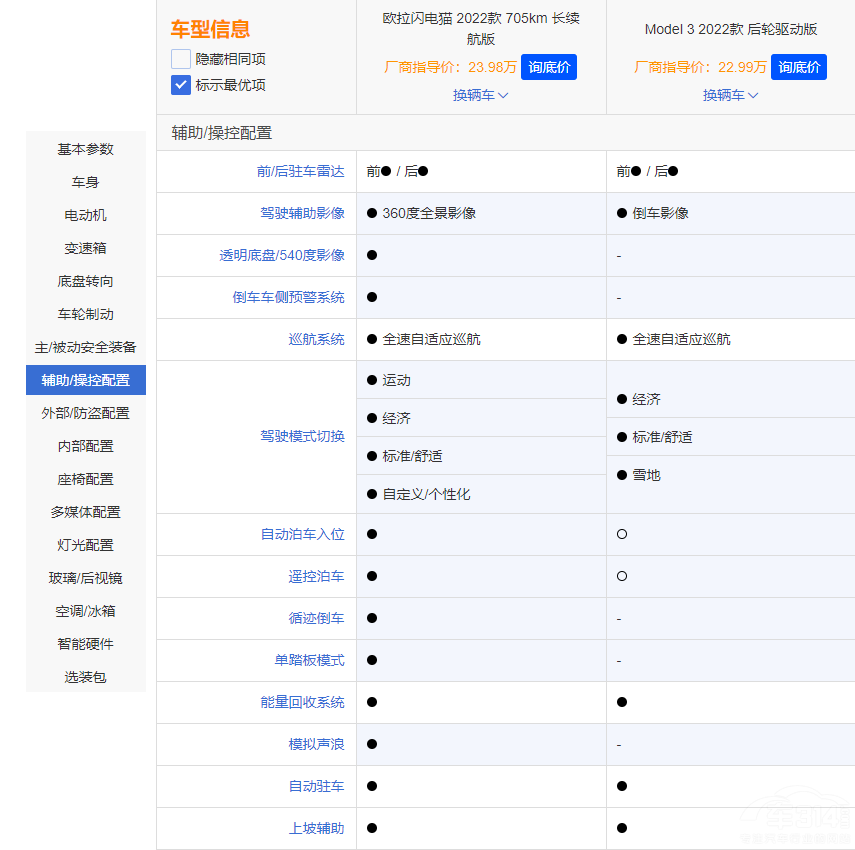Open the 驾驶辅助影像 parameter link
The width and height of the screenshot is (855, 850).
pyautogui.click(x=302, y=213)
